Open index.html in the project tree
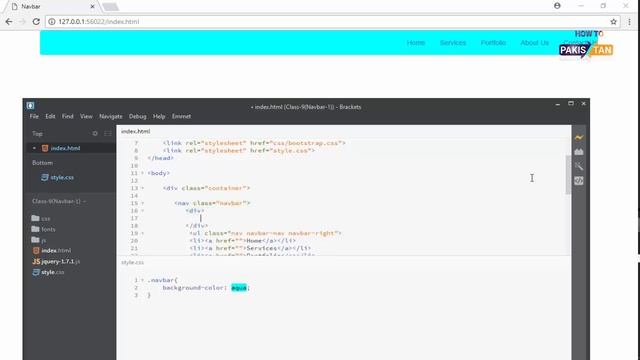The width and height of the screenshot is (640, 360). coord(52,251)
